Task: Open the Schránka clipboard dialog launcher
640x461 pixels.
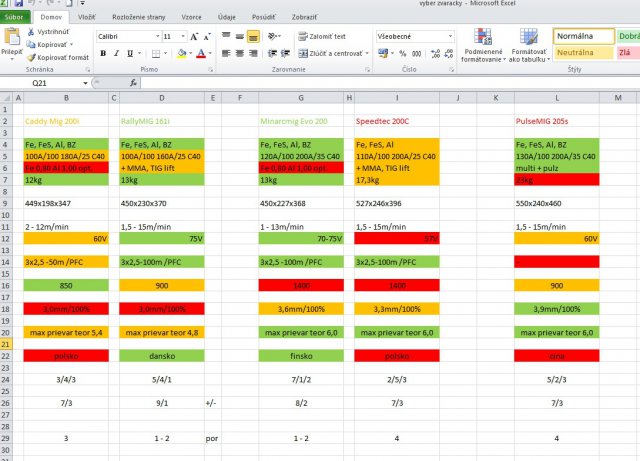Action: 88,70
